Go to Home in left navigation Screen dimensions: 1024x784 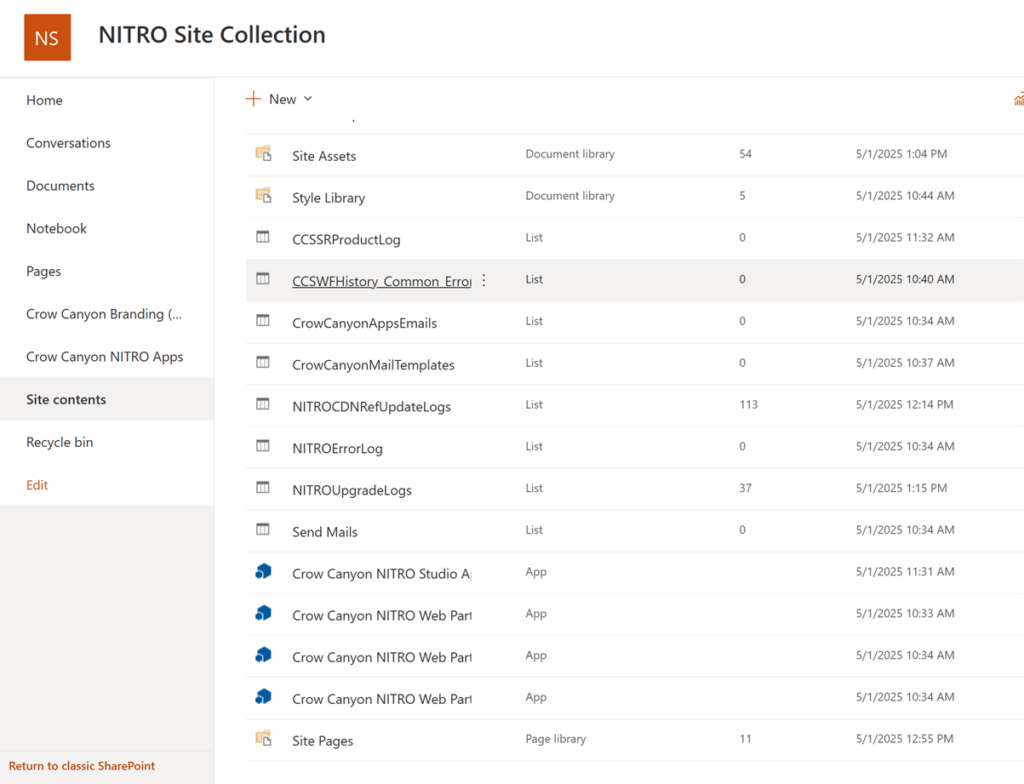click(x=44, y=100)
